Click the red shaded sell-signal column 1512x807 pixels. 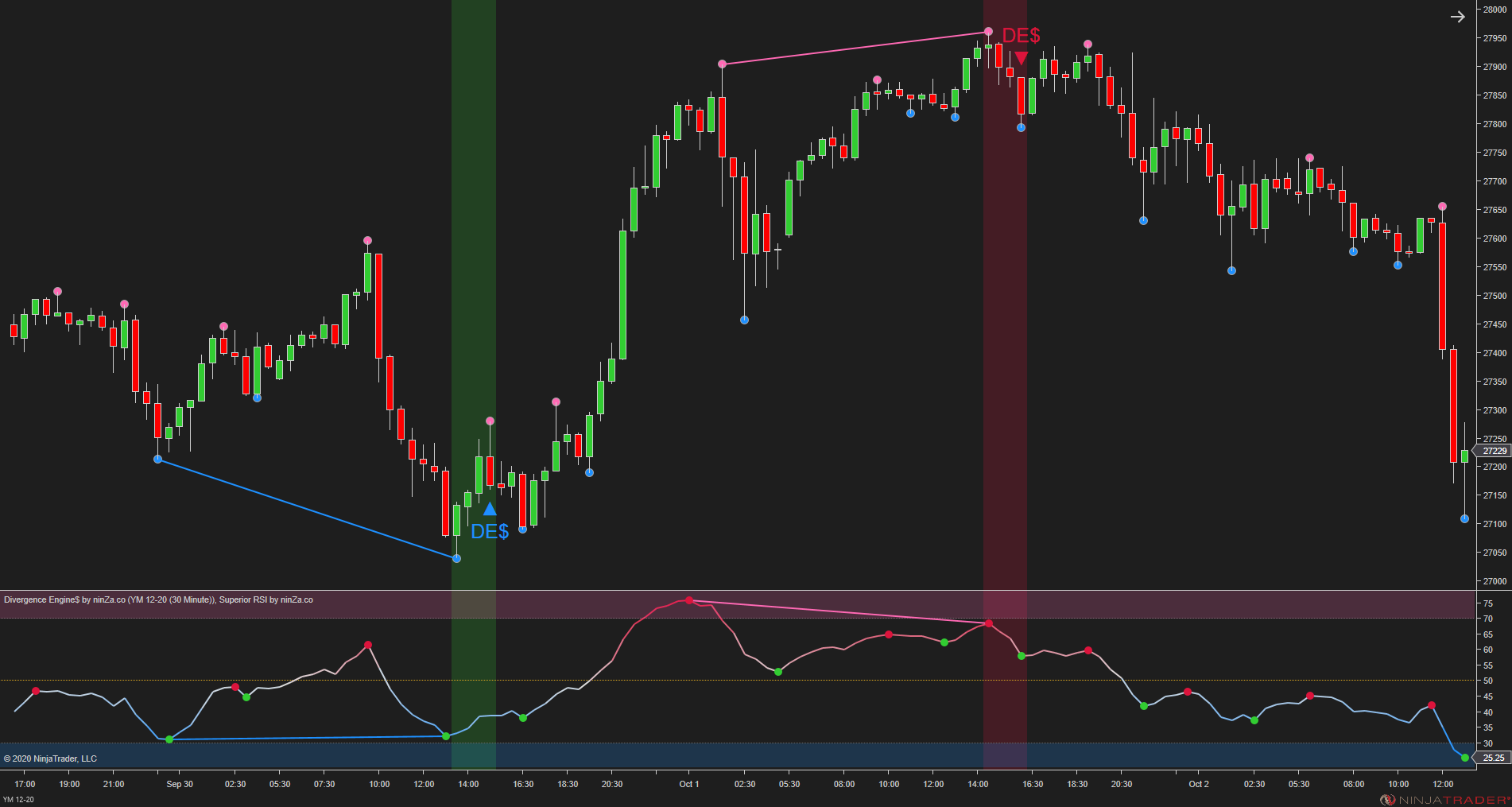[1005, 318]
